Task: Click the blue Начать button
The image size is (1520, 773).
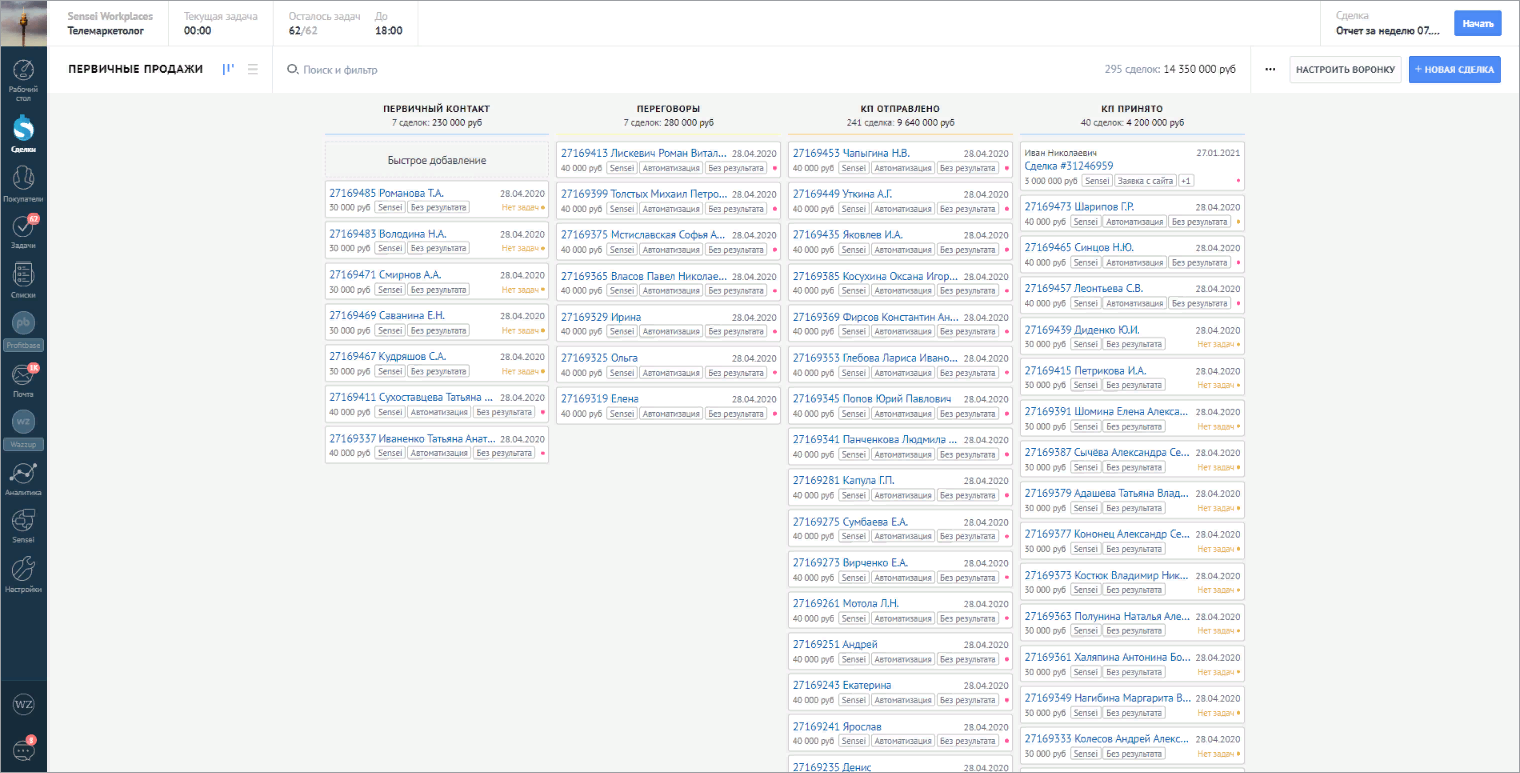Action: tap(1477, 23)
